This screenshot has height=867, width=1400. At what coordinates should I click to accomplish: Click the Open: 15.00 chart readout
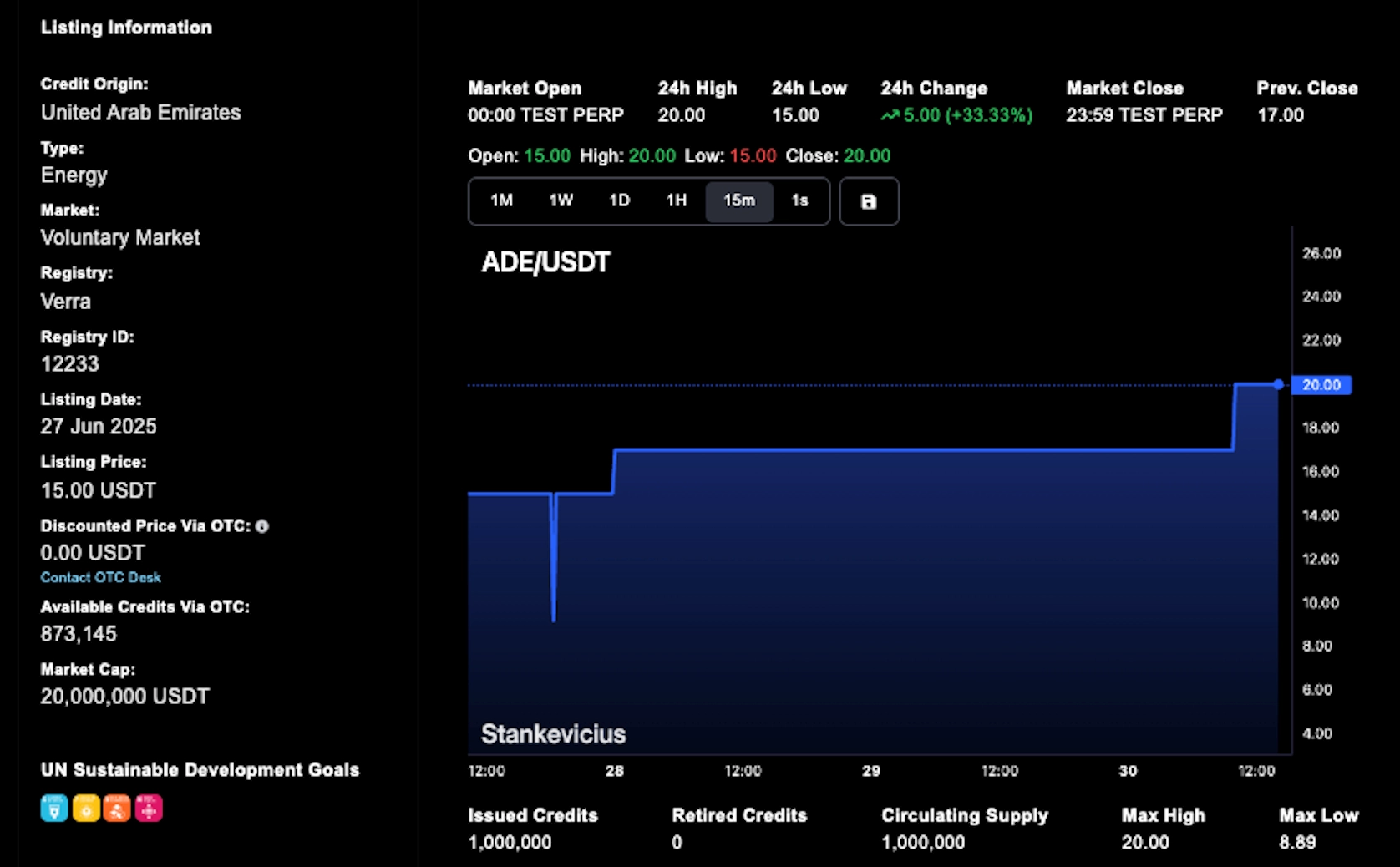[x=520, y=156]
